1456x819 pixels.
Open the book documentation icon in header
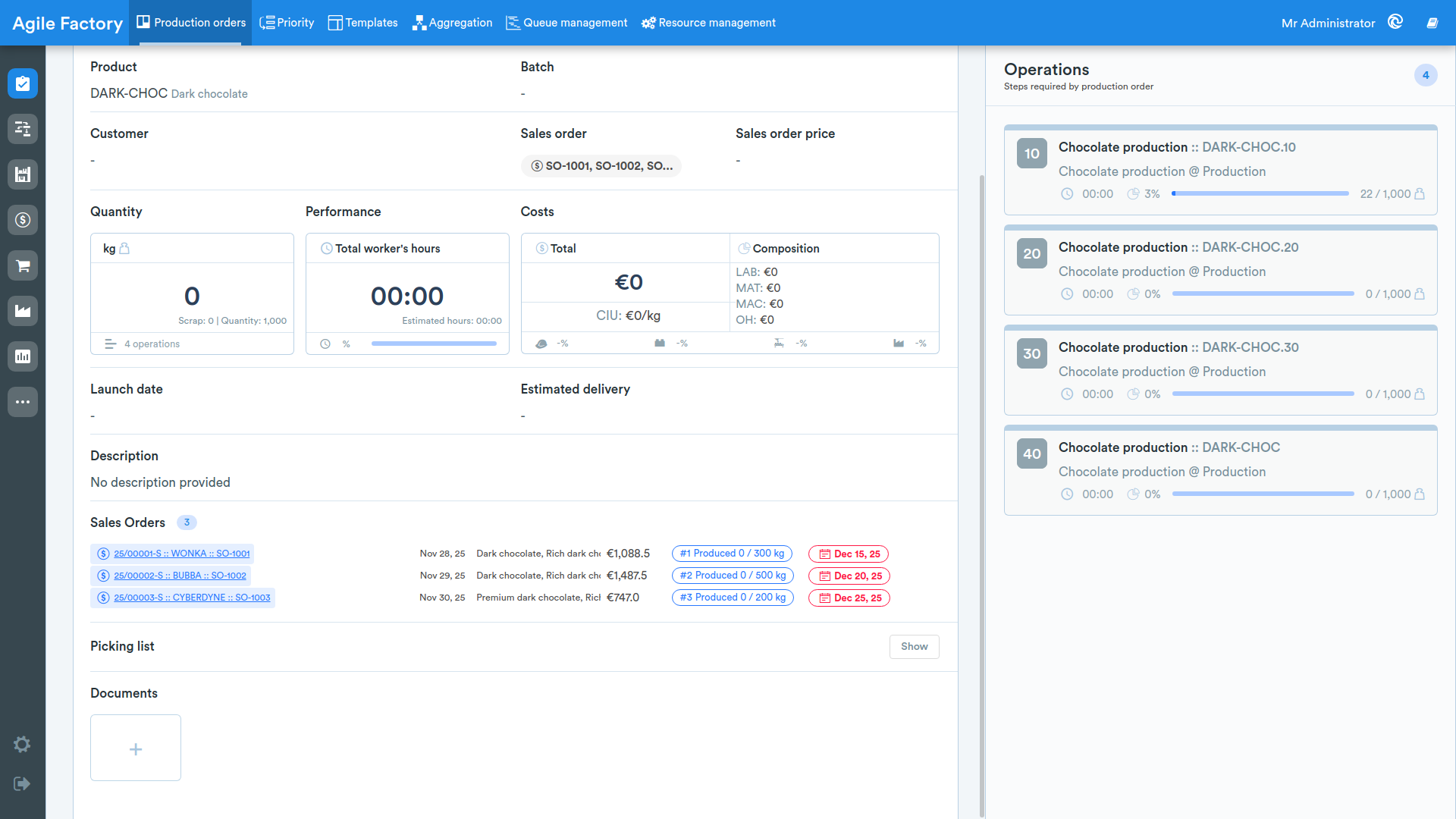(1432, 23)
